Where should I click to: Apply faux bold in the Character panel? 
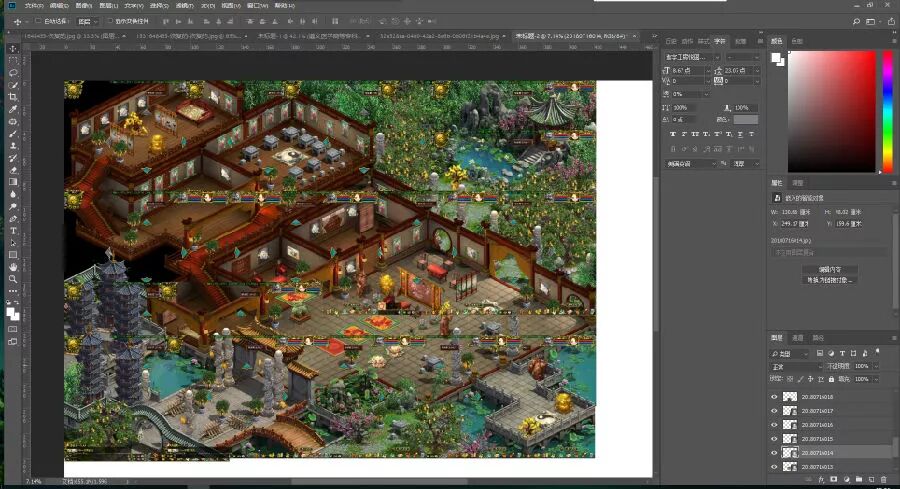point(672,134)
